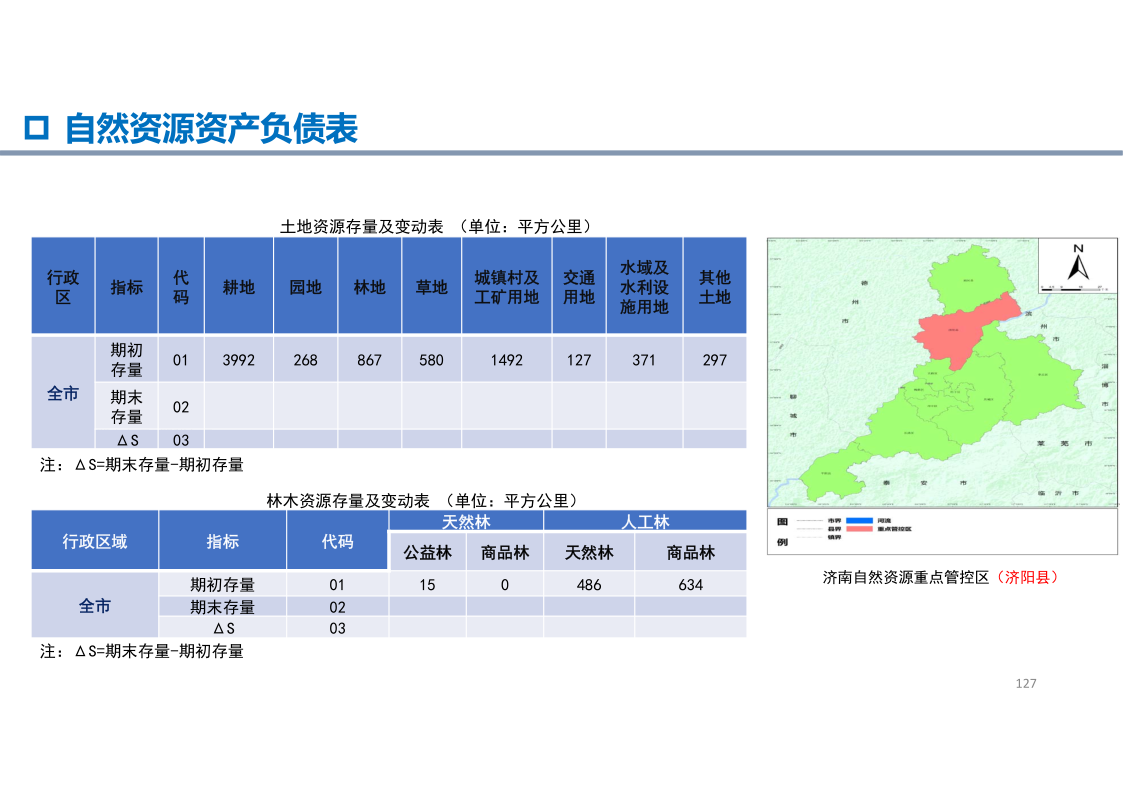Screen dimensions: 1123x794
Task: Click the 林地 value 867
Action: click(370, 360)
